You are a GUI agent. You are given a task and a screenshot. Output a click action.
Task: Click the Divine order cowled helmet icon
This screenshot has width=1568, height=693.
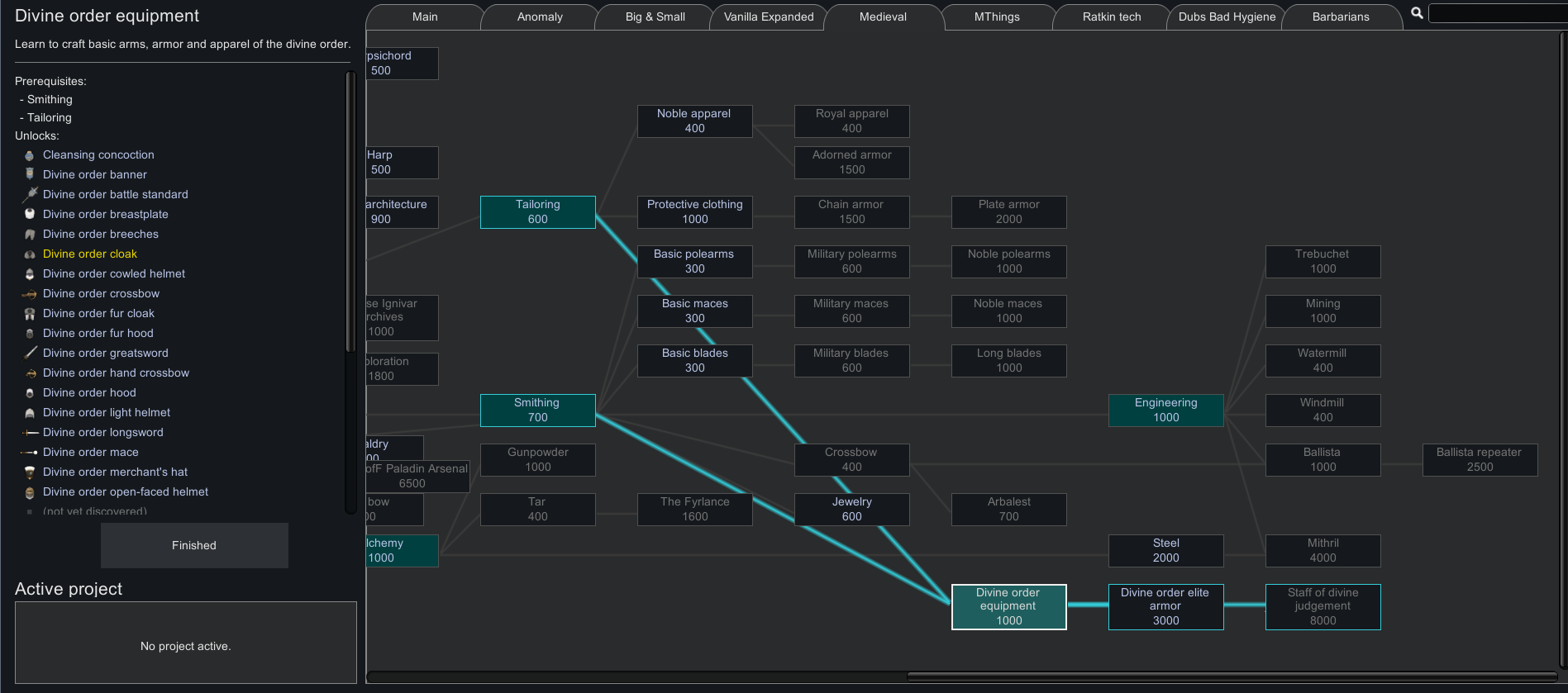(30, 274)
